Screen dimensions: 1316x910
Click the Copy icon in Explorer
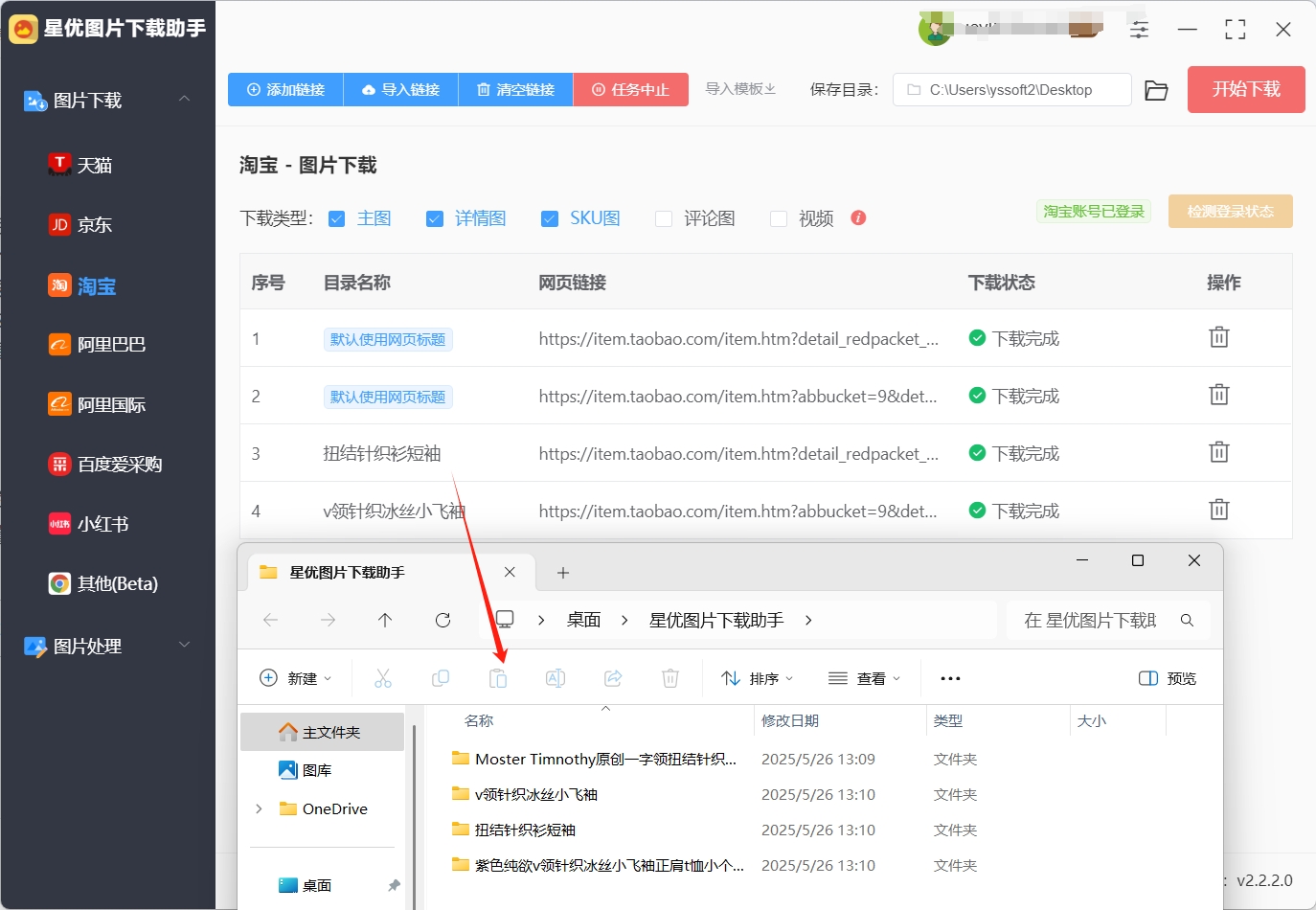(x=441, y=678)
